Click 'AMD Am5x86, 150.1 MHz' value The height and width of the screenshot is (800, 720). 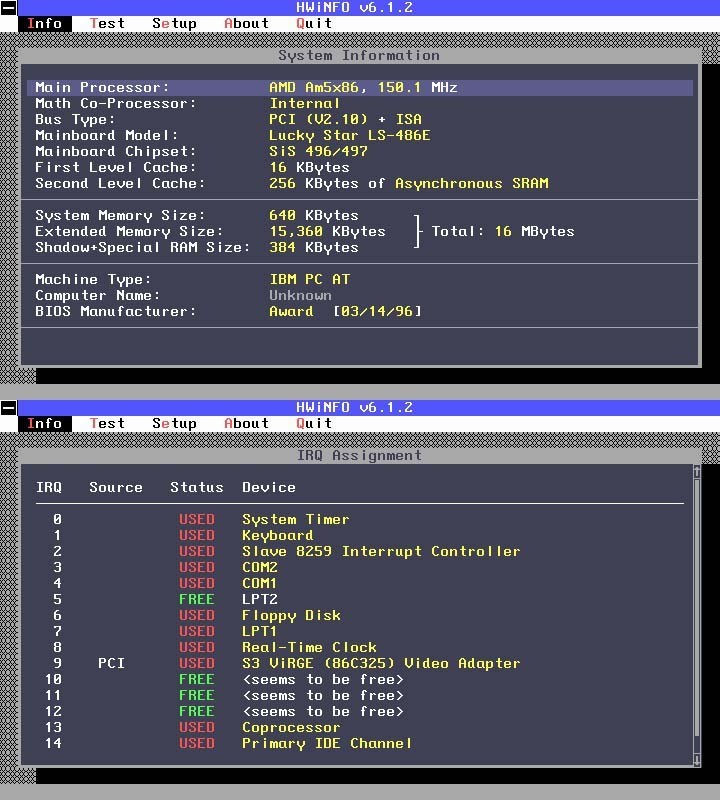(363, 88)
